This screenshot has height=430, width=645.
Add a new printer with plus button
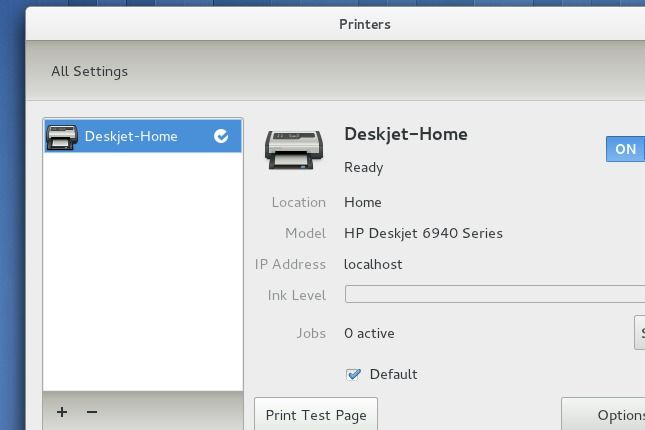pyautogui.click(x=62, y=412)
